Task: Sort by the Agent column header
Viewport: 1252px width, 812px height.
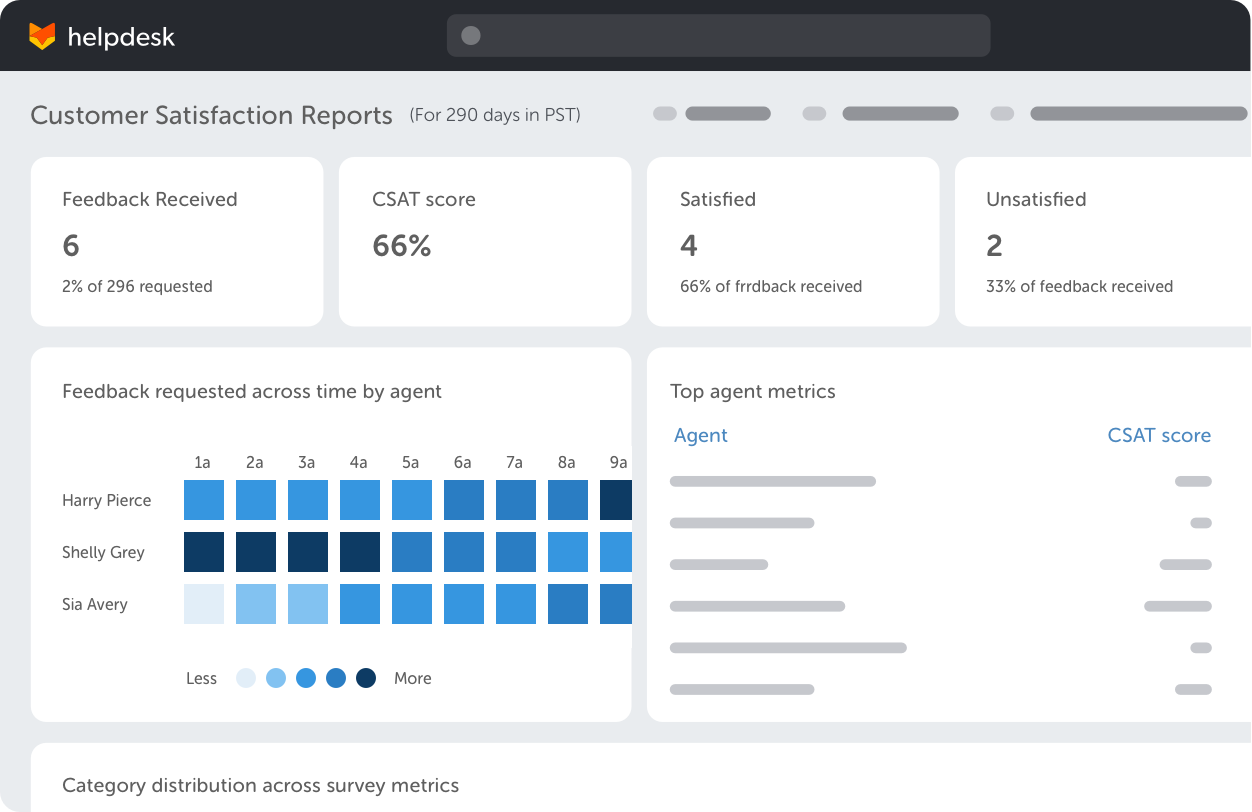Action: coord(701,435)
